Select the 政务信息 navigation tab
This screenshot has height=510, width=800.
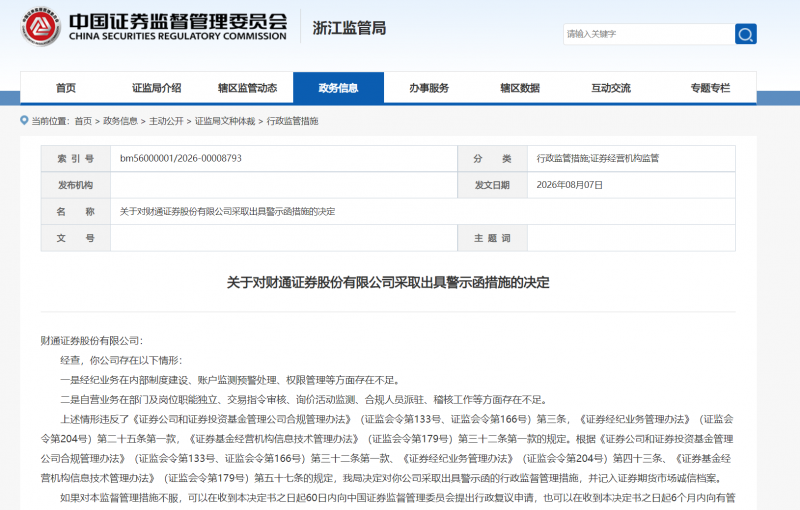point(338,88)
